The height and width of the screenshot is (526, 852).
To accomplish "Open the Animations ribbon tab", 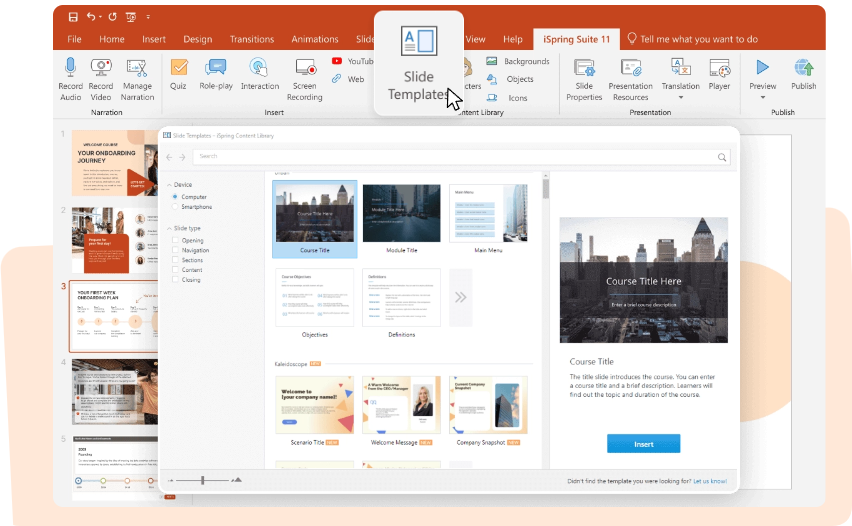I will 315,39.
